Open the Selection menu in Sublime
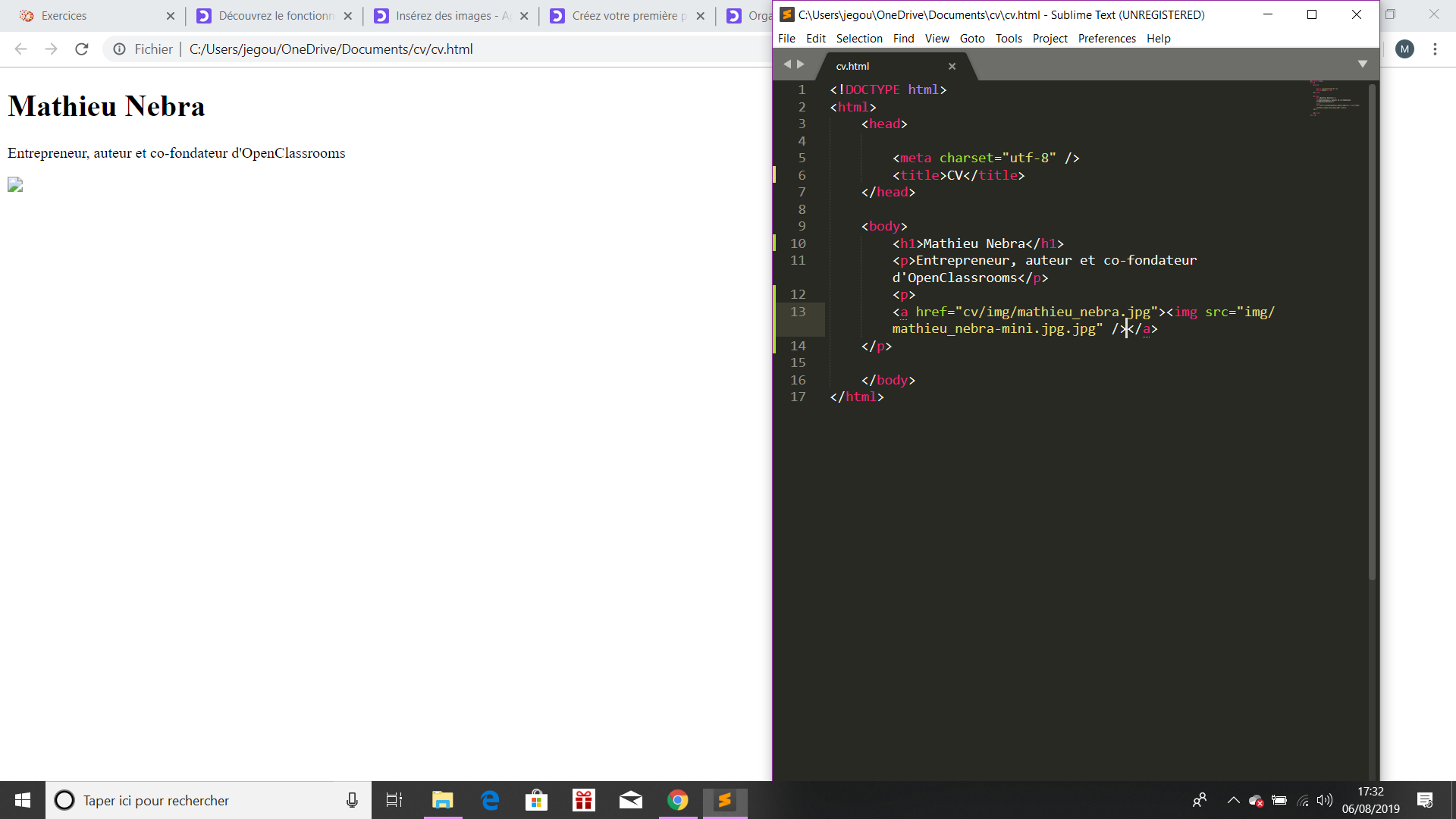Image resolution: width=1456 pixels, height=819 pixels. click(858, 39)
